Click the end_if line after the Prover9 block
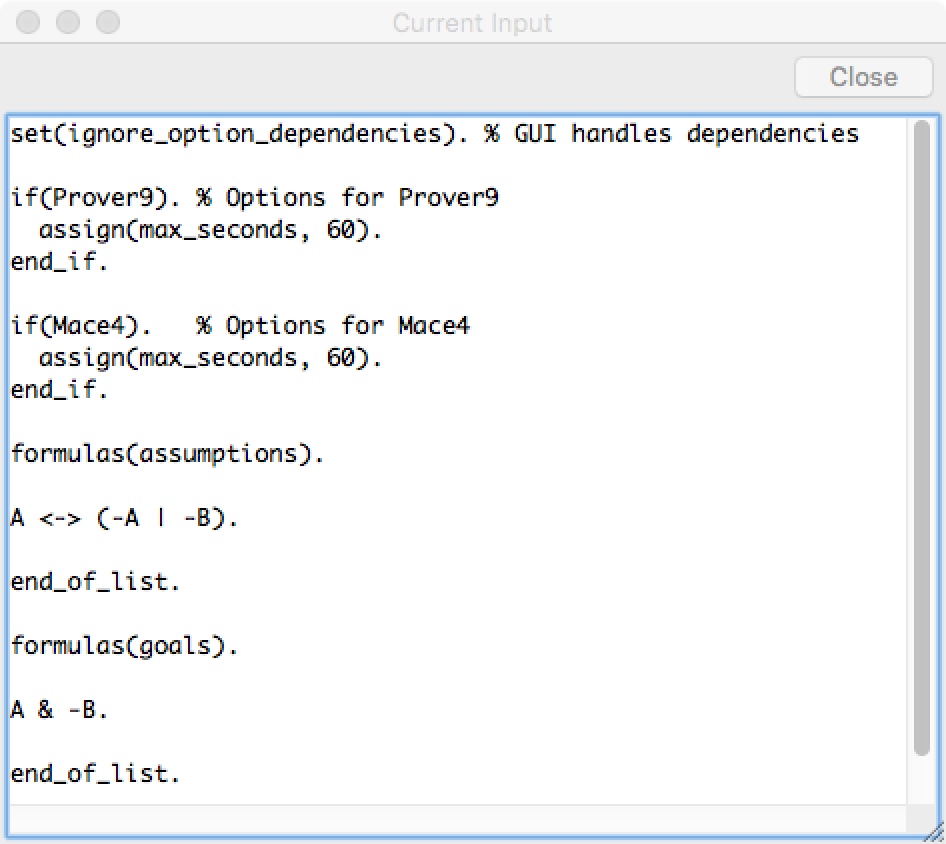 click(58, 262)
